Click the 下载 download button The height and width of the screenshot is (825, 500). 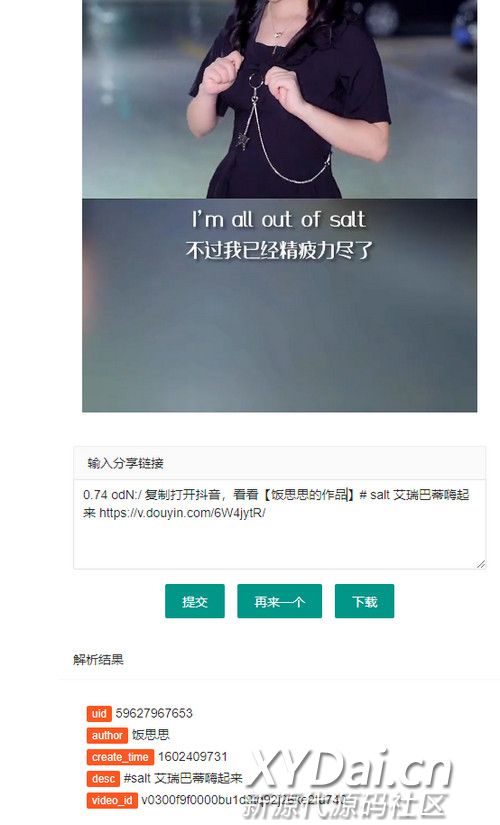364,601
